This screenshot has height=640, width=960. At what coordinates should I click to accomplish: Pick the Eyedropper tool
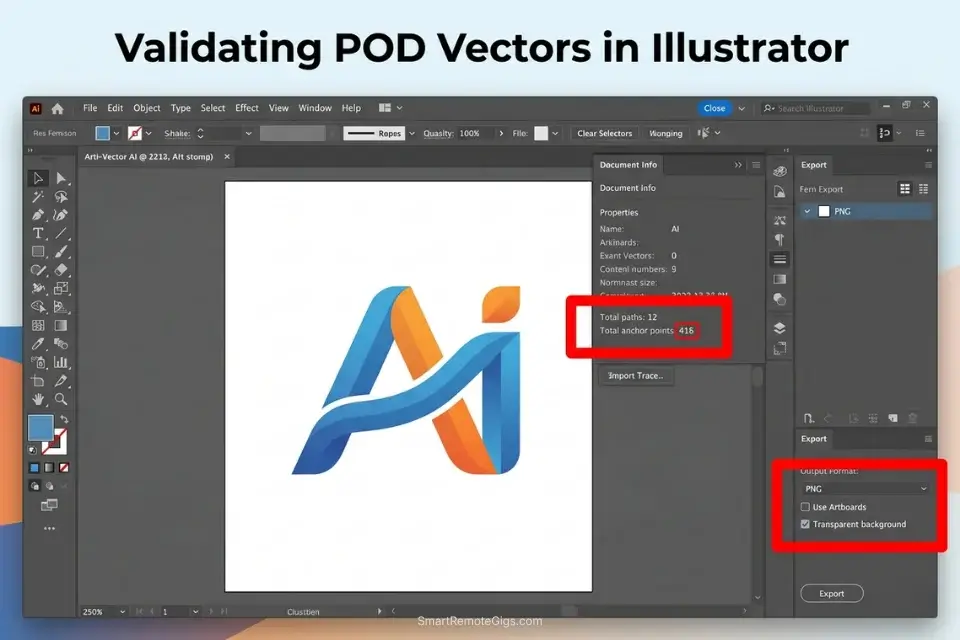click(x=38, y=344)
